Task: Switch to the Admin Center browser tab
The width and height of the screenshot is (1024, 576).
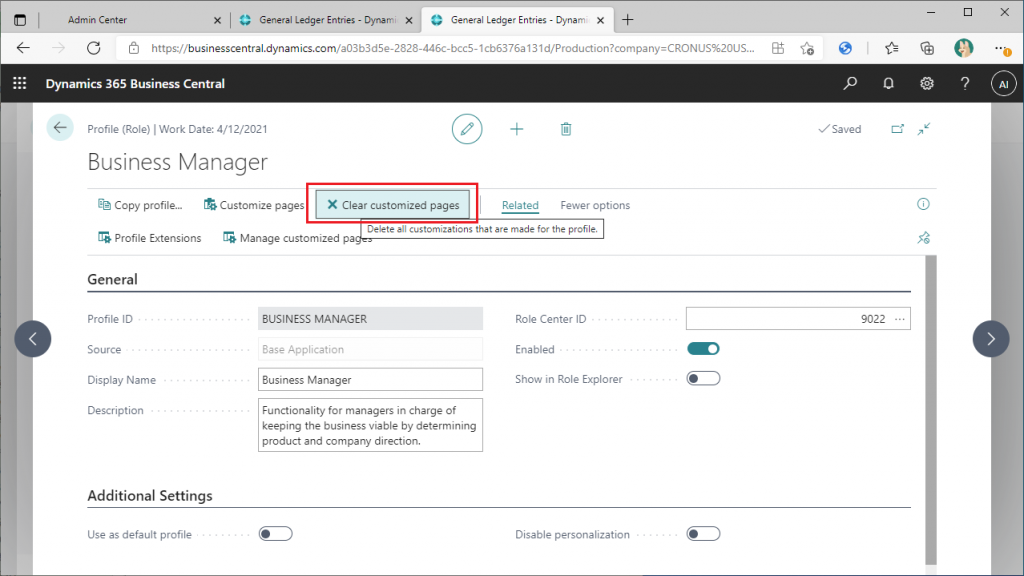Action: [97, 20]
